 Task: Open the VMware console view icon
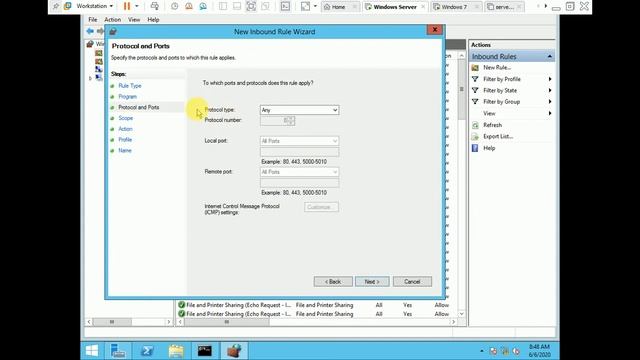(285, 6)
